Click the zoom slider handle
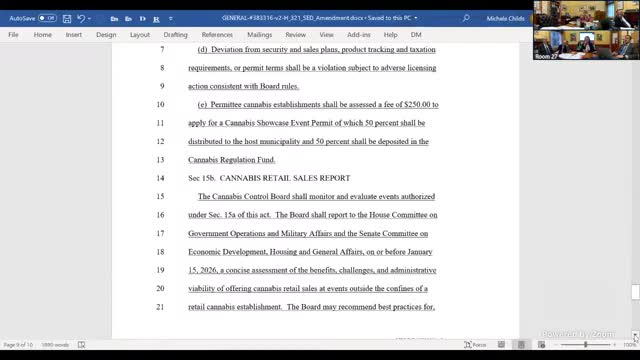This screenshot has height=360, width=640. click(x=586, y=345)
